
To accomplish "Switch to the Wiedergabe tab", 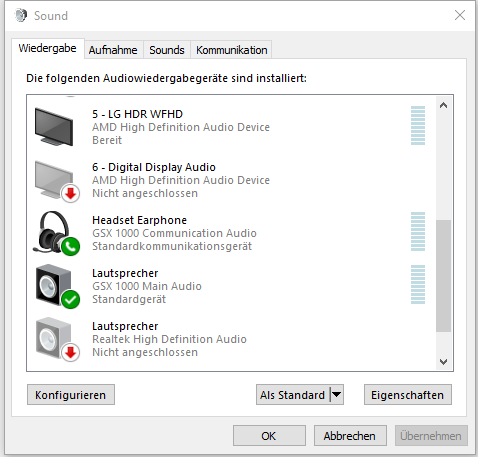I will 47,49.
